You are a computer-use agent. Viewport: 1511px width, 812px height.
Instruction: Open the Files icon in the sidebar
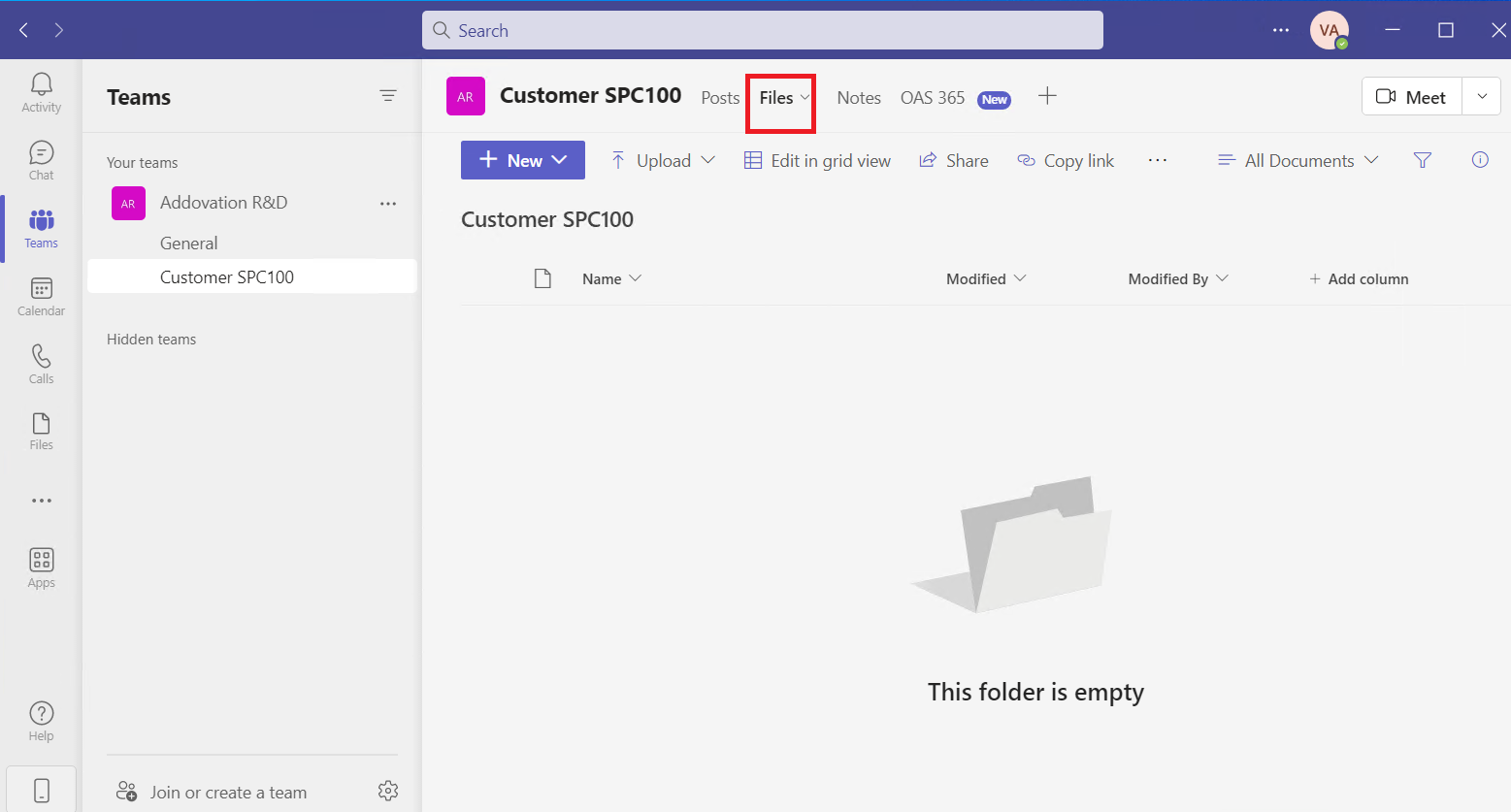click(x=41, y=430)
